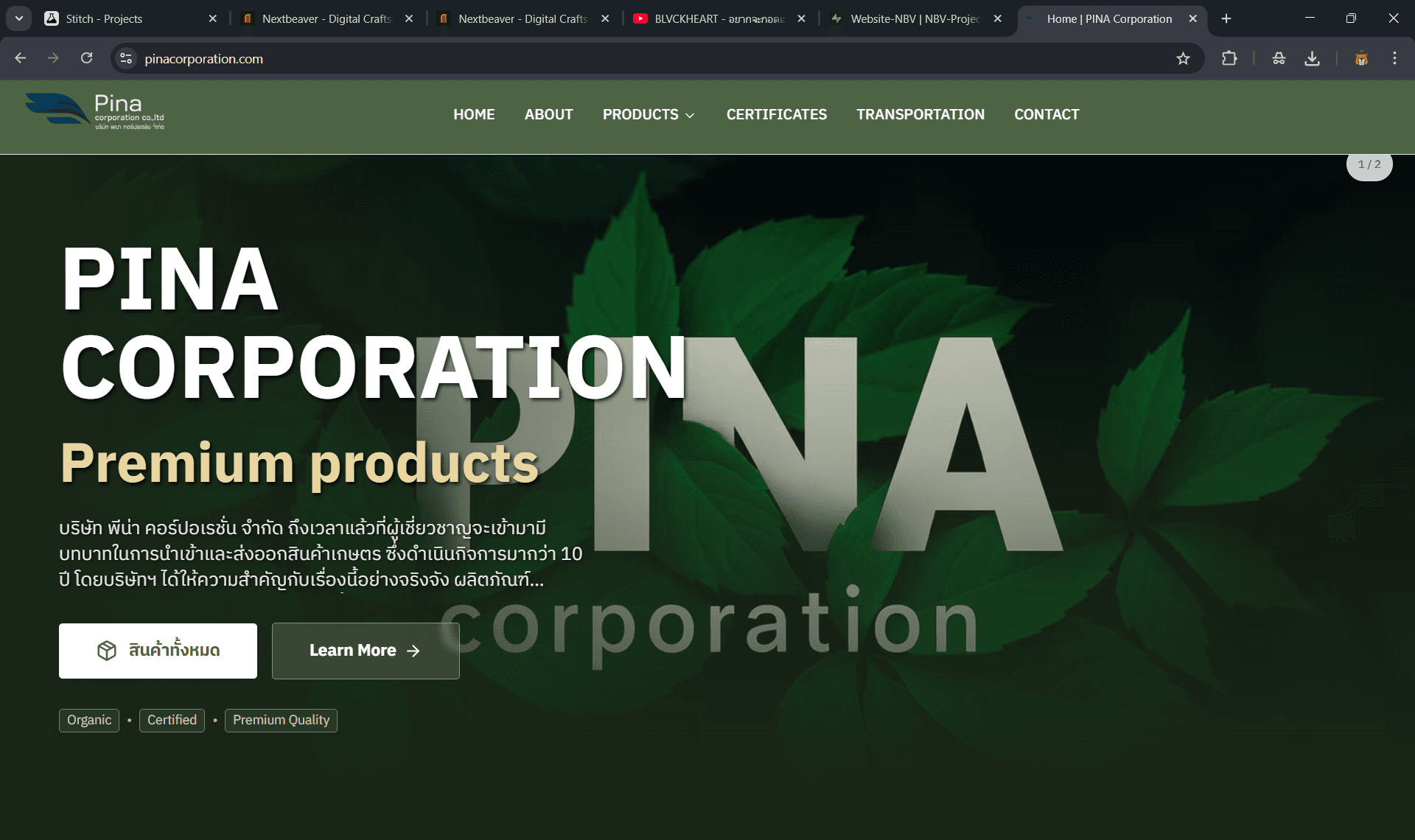Click the 1/2 slide indicator

tap(1369, 164)
